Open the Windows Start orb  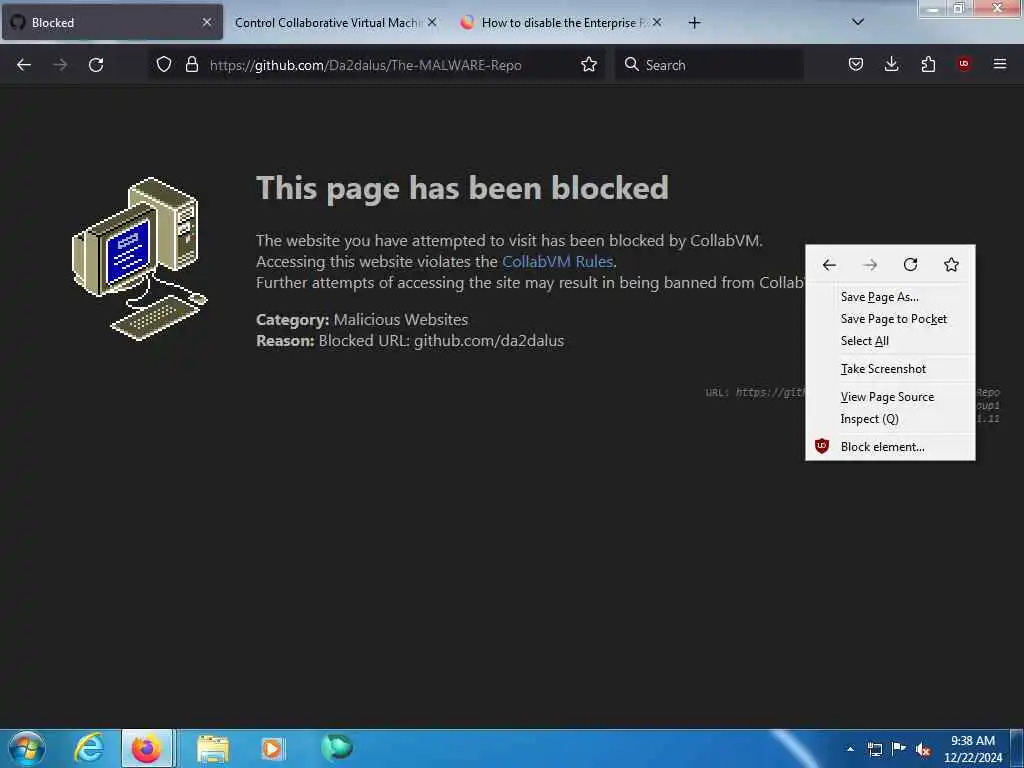point(27,748)
